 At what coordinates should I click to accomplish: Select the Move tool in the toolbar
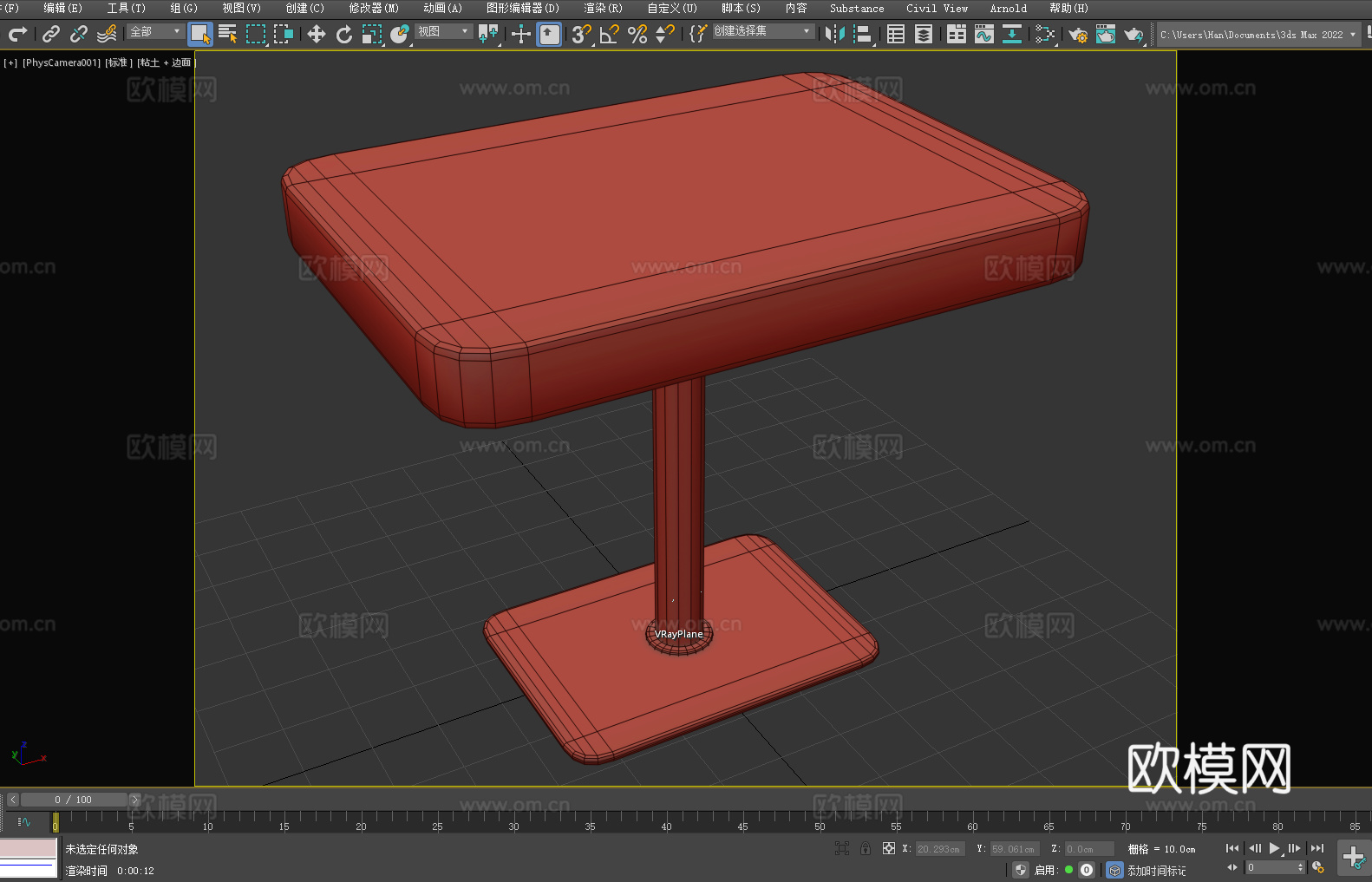tap(317, 34)
